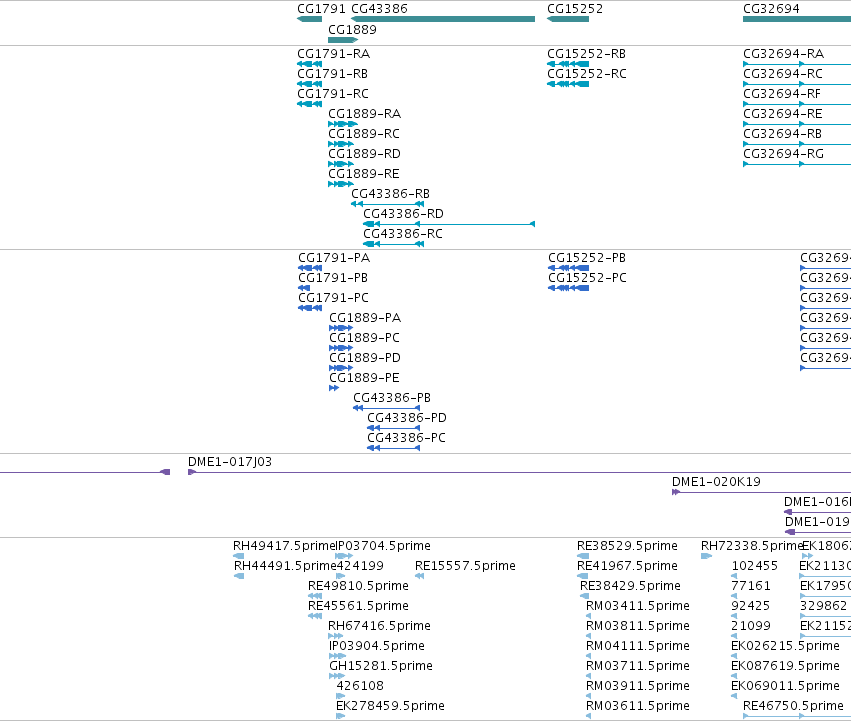The height and width of the screenshot is (721, 851).
Task: Open transcript CG15252-RB
Action: click(586, 54)
